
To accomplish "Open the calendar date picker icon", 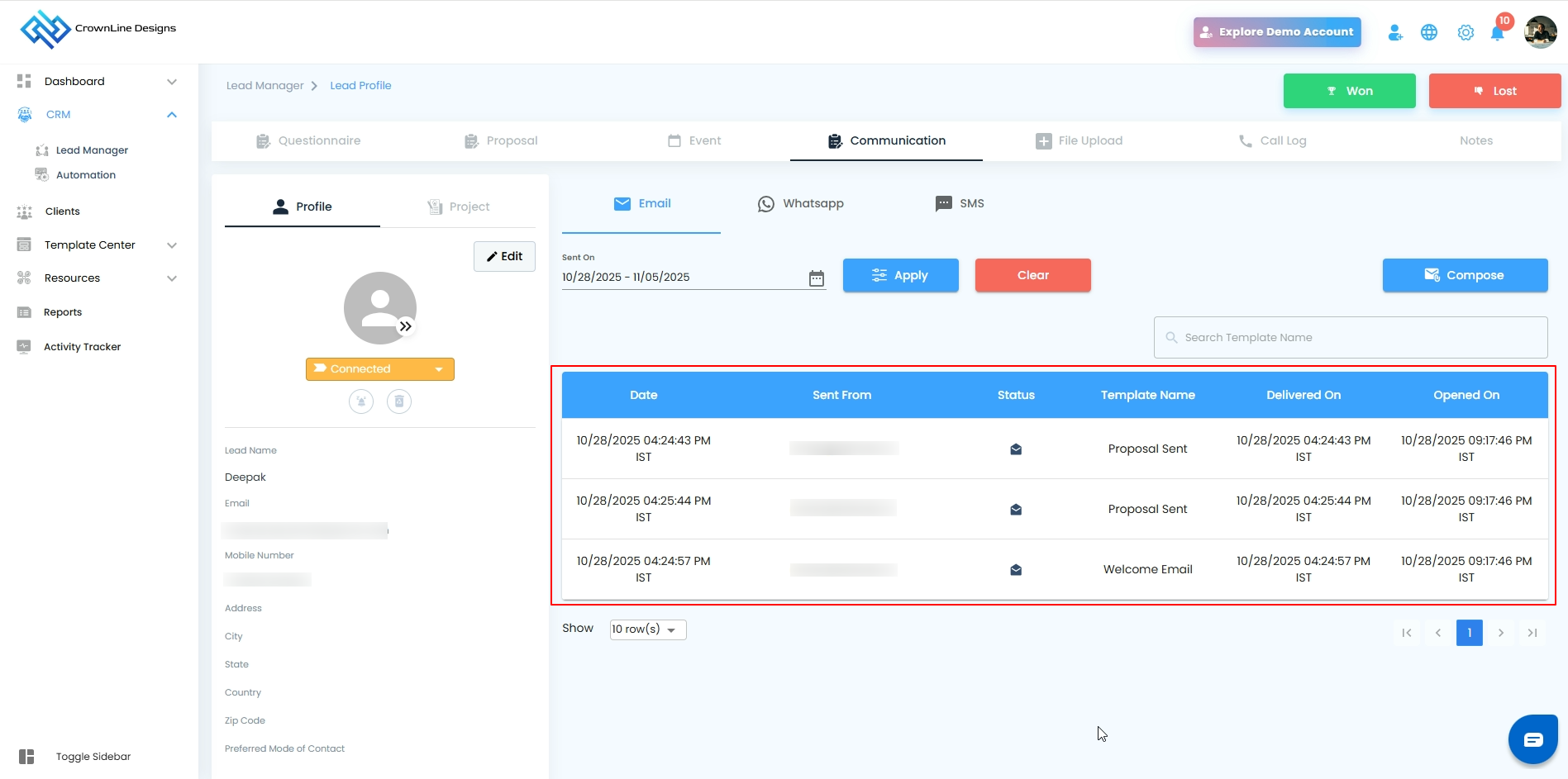I will point(817,278).
